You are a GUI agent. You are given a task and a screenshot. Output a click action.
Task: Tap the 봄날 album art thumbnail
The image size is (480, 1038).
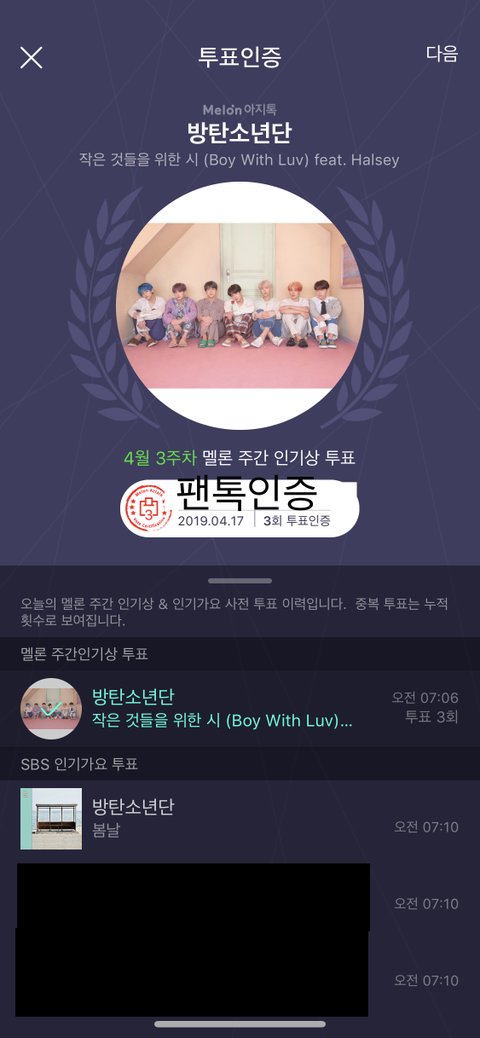[x=51, y=818]
